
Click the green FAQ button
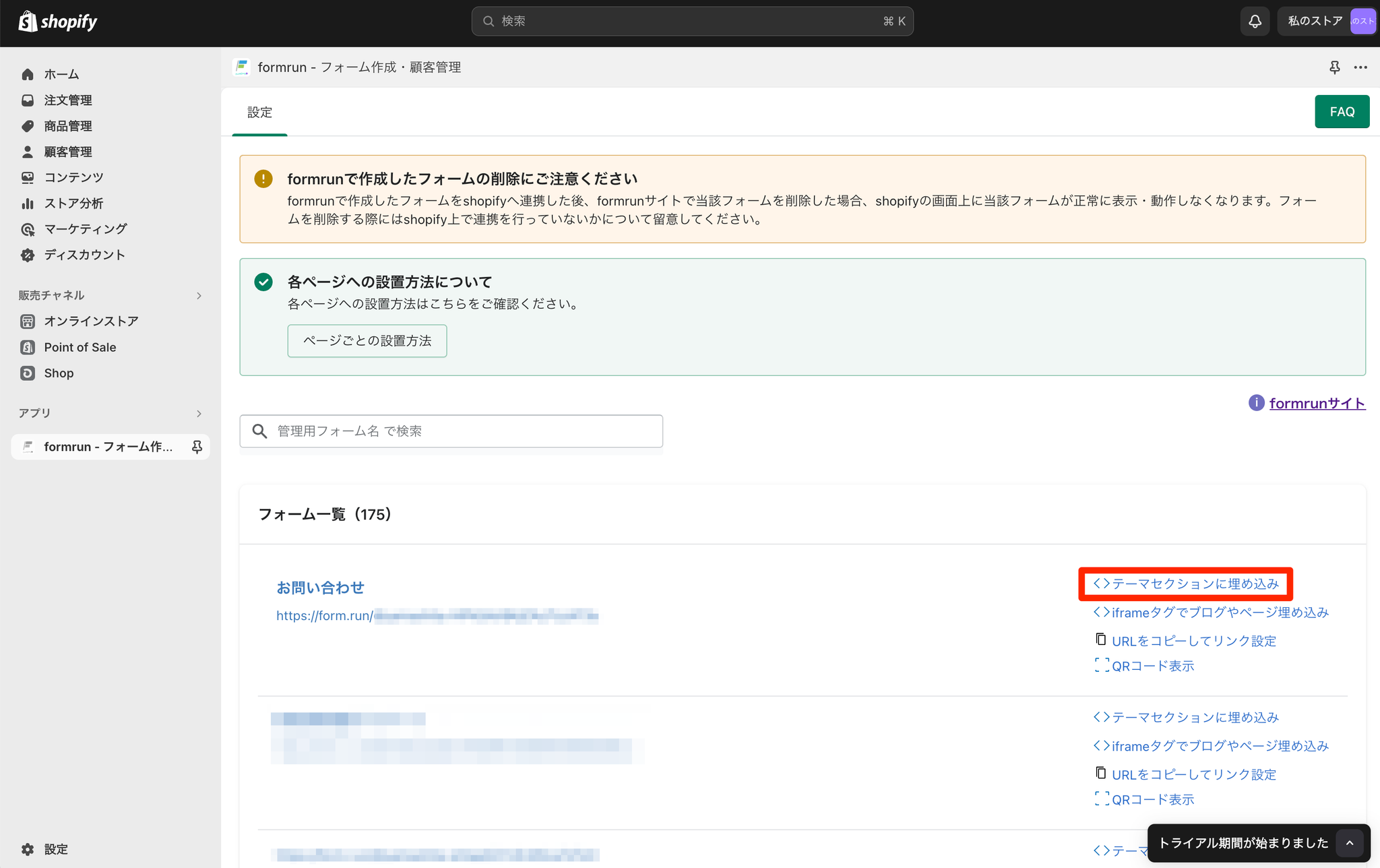pos(1342,112)
